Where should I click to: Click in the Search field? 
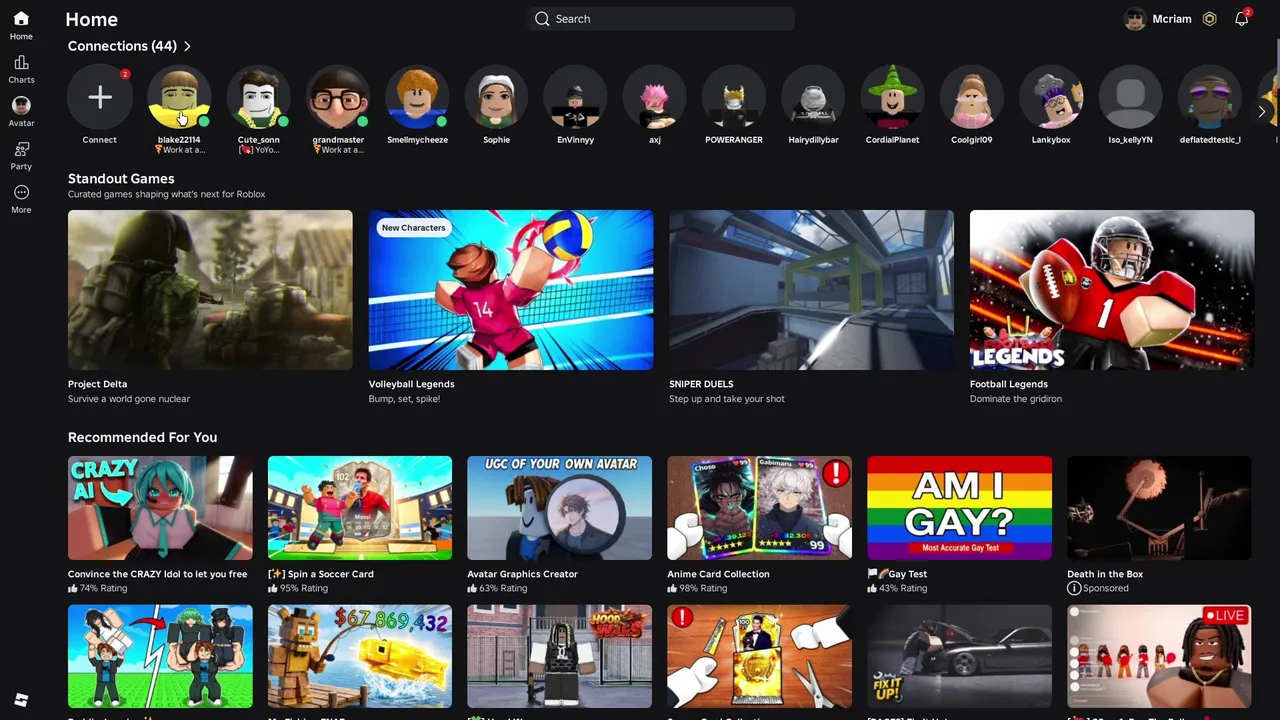tap(661, 19)
